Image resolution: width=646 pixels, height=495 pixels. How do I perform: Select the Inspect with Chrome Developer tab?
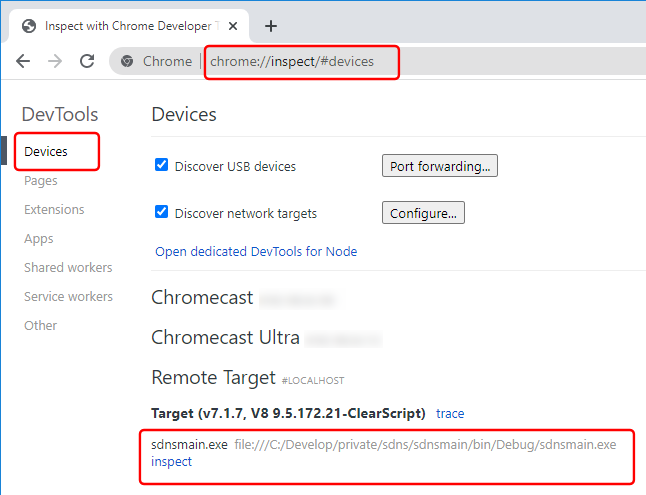[129, 26]
